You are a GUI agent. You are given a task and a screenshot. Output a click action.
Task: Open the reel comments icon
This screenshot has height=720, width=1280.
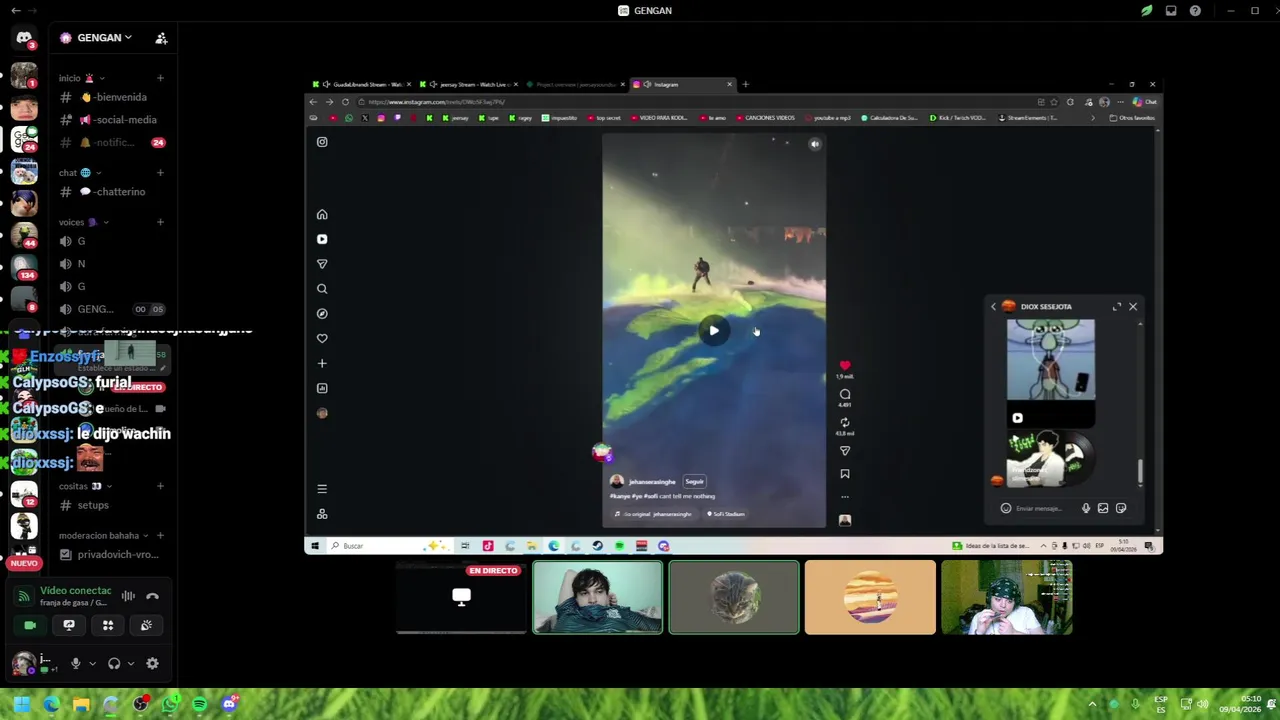click(x=845, y=394)
